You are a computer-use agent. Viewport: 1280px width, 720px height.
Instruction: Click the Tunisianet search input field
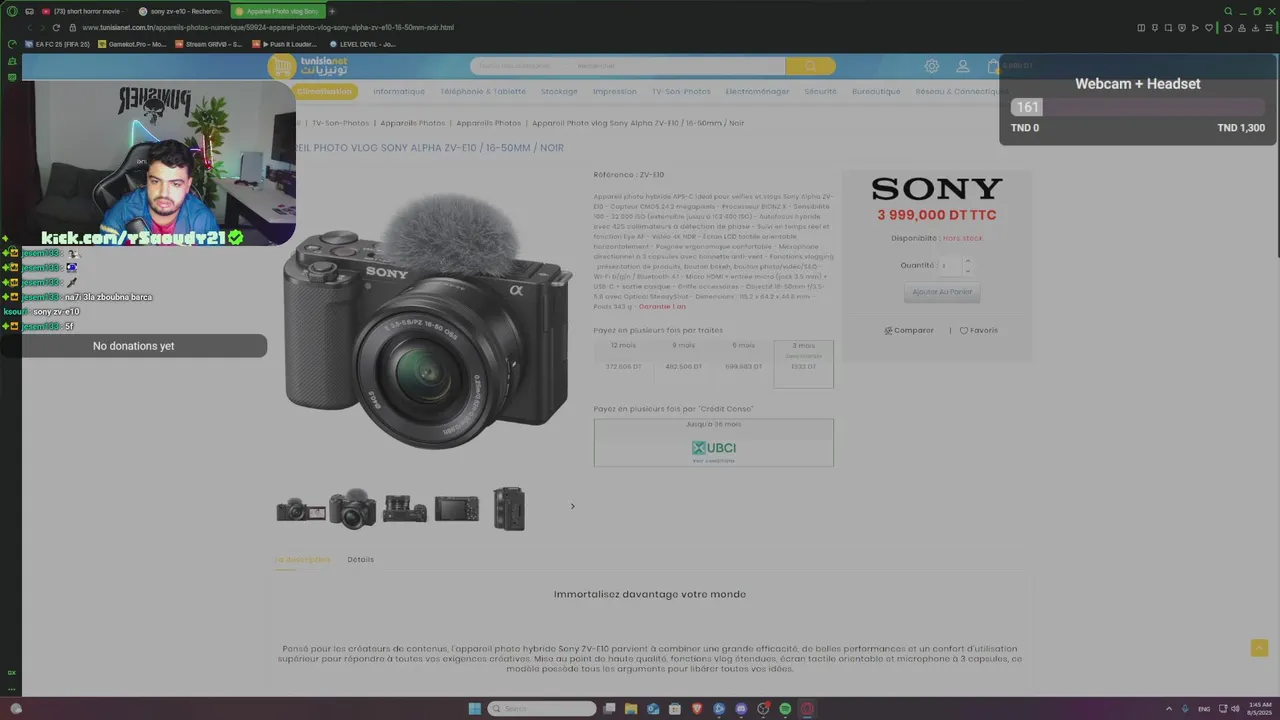(628, 66)
